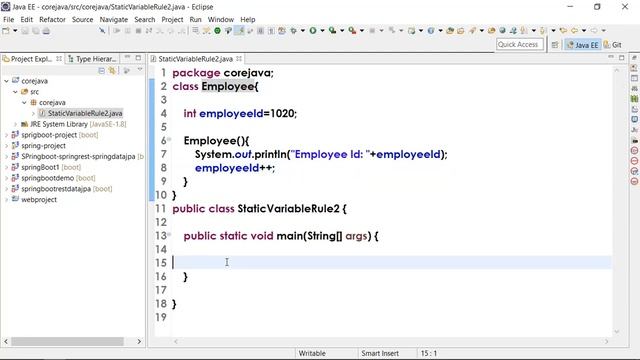The width and height of the screenshot is (640, 360).
Task: Collapse the src folder node
Action: pos(16,92)
